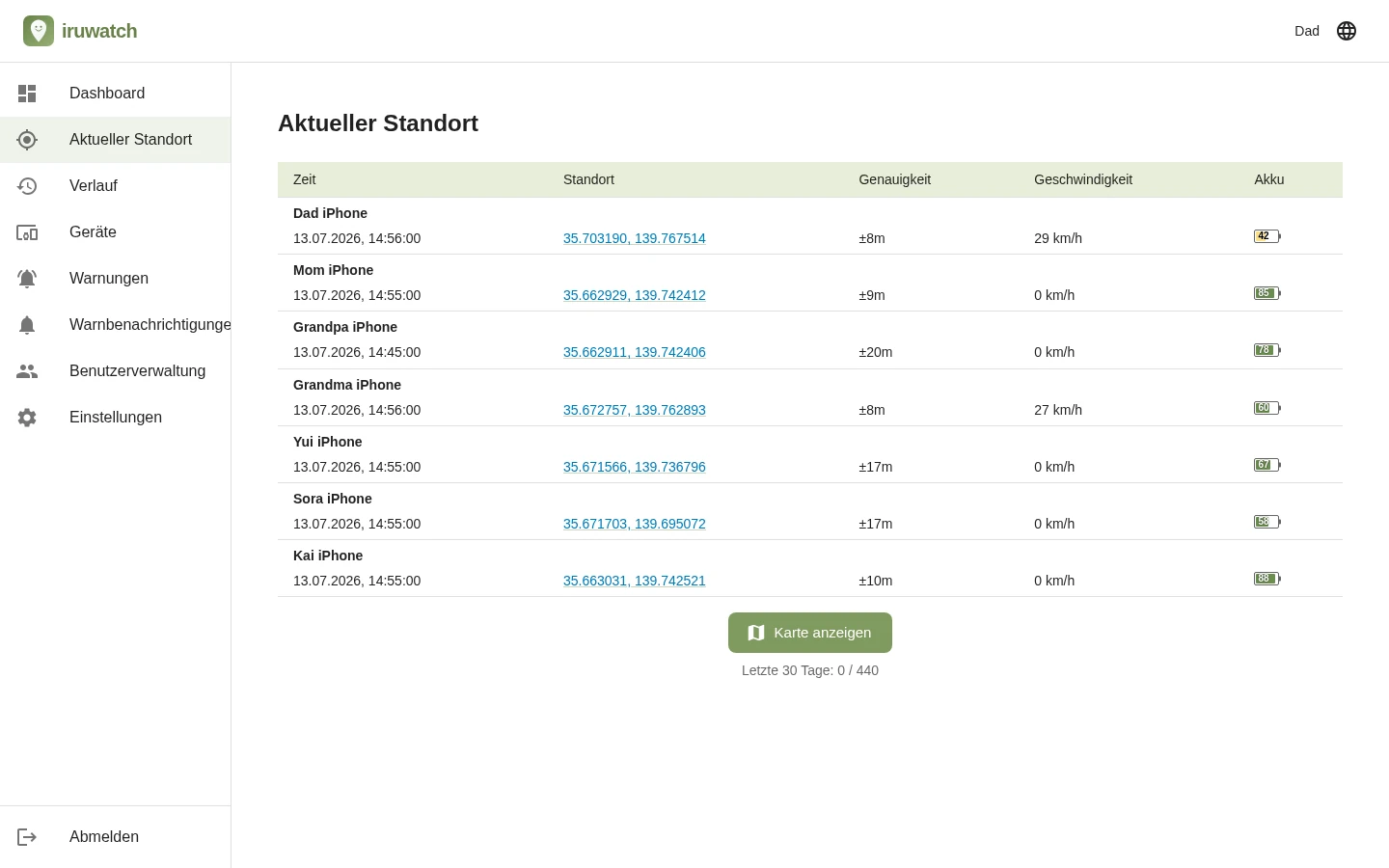Screen dimensions: 1389x868
Task: Open Warnungen in the sidebar
Action: coord(116,279)
